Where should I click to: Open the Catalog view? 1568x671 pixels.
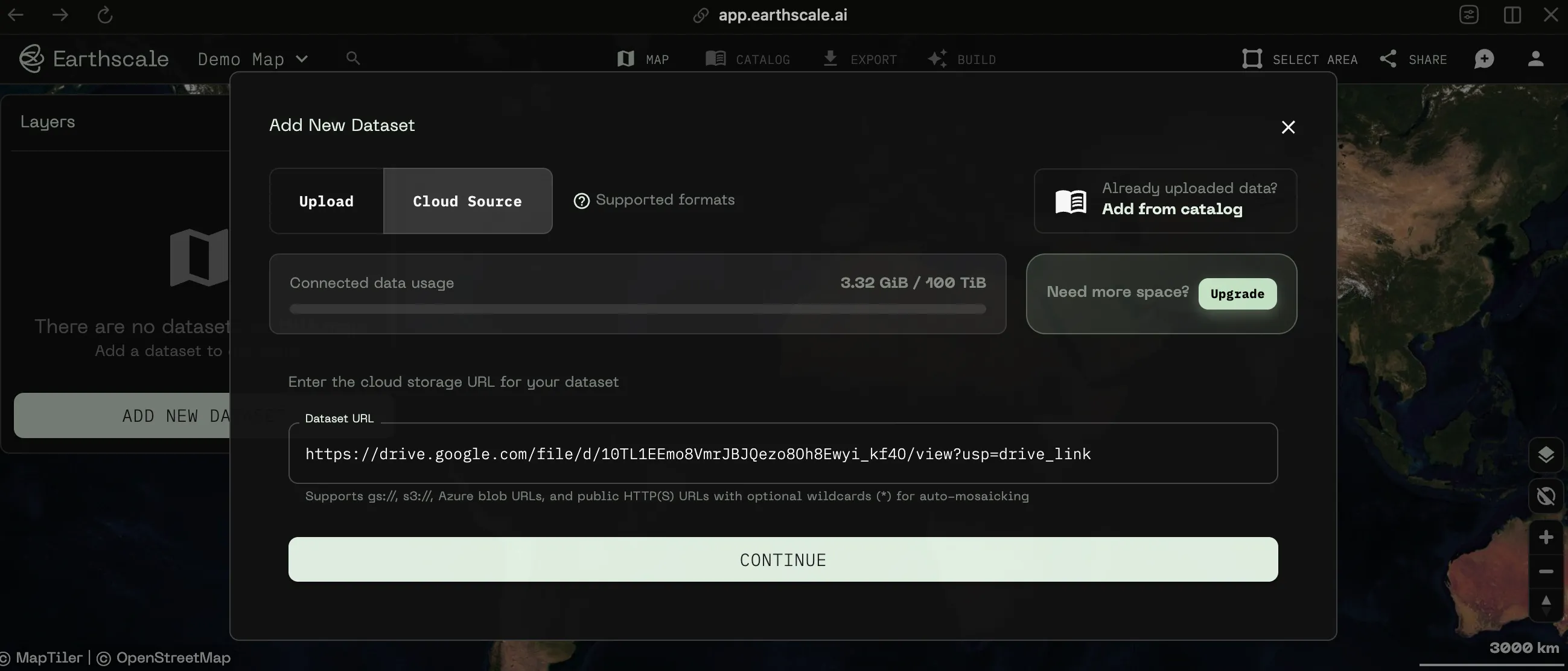[x=748, y=59]
